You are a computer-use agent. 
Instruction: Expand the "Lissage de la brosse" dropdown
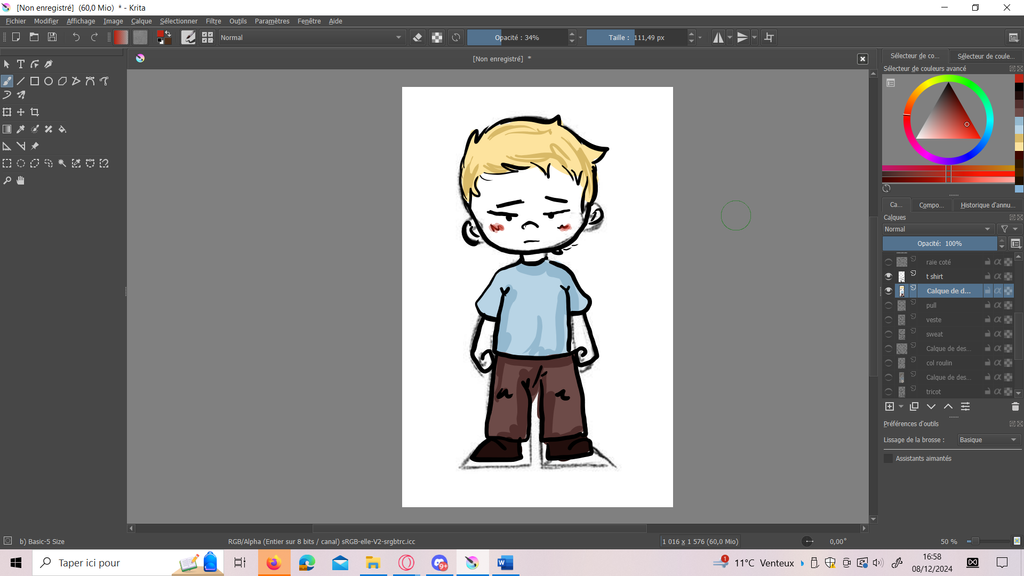pos(986,440)
